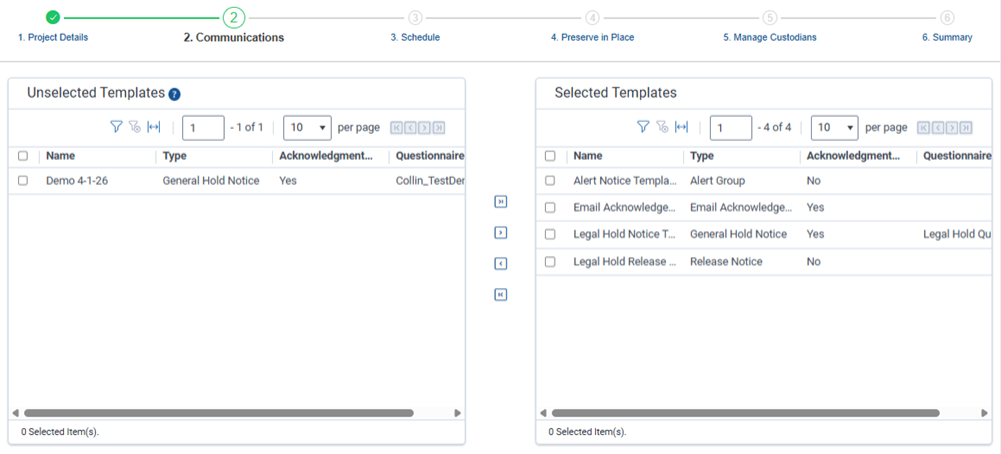The height and width of the screenshot is (454, 1001).
Task: Go to last page in Selected Templates
Action: 966,128
